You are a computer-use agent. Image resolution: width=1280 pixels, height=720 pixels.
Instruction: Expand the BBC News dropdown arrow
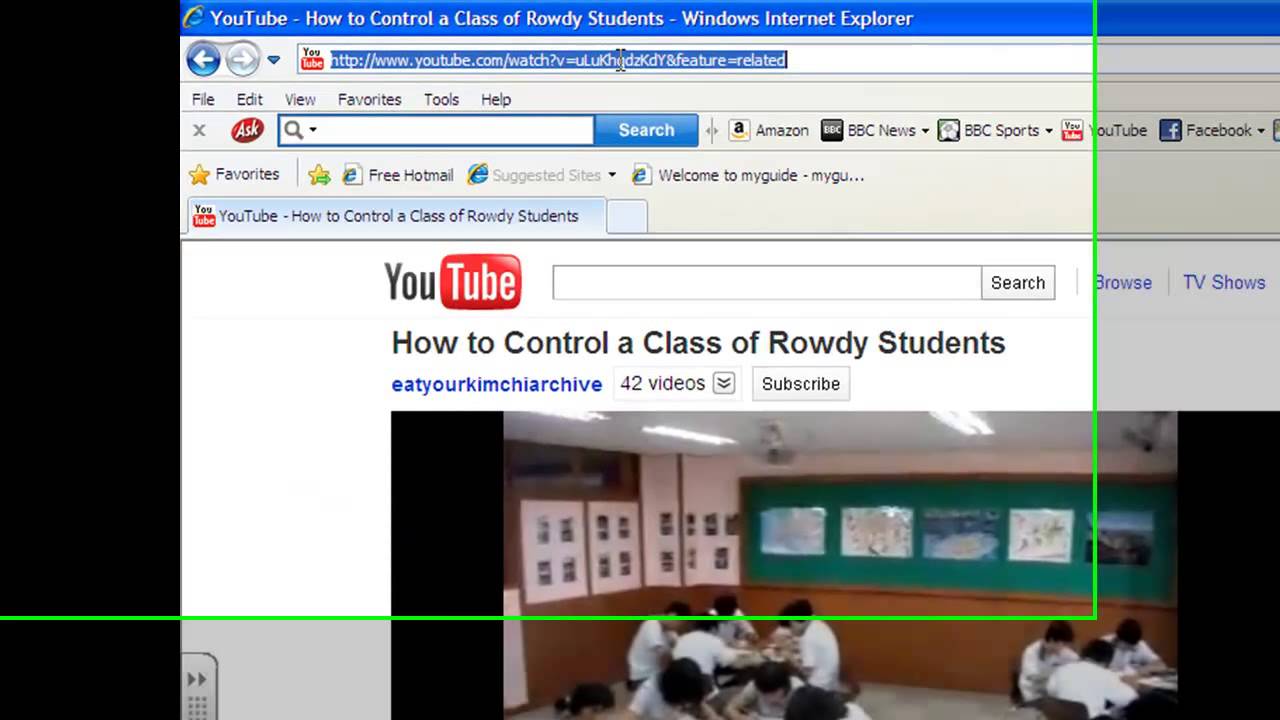[925, 131]
